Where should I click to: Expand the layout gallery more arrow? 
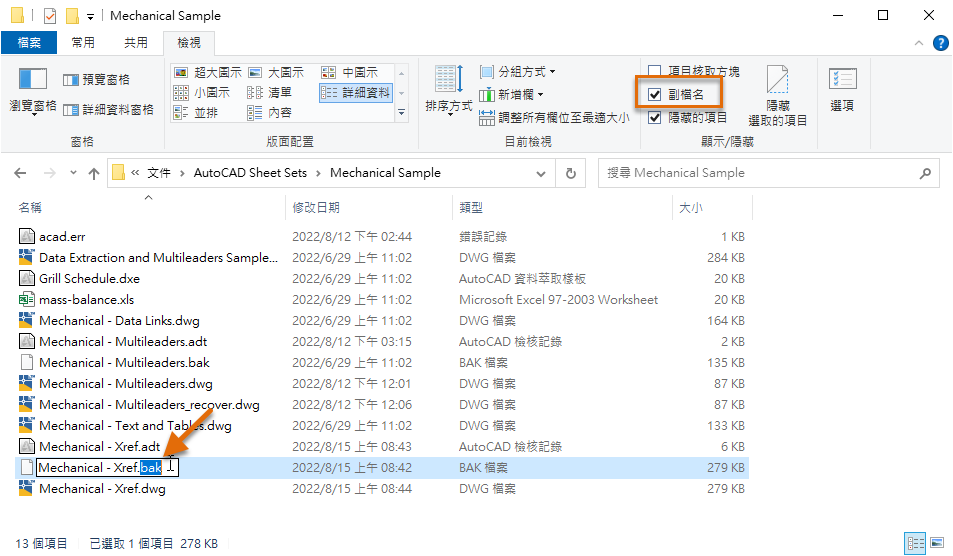pos(401,112)
